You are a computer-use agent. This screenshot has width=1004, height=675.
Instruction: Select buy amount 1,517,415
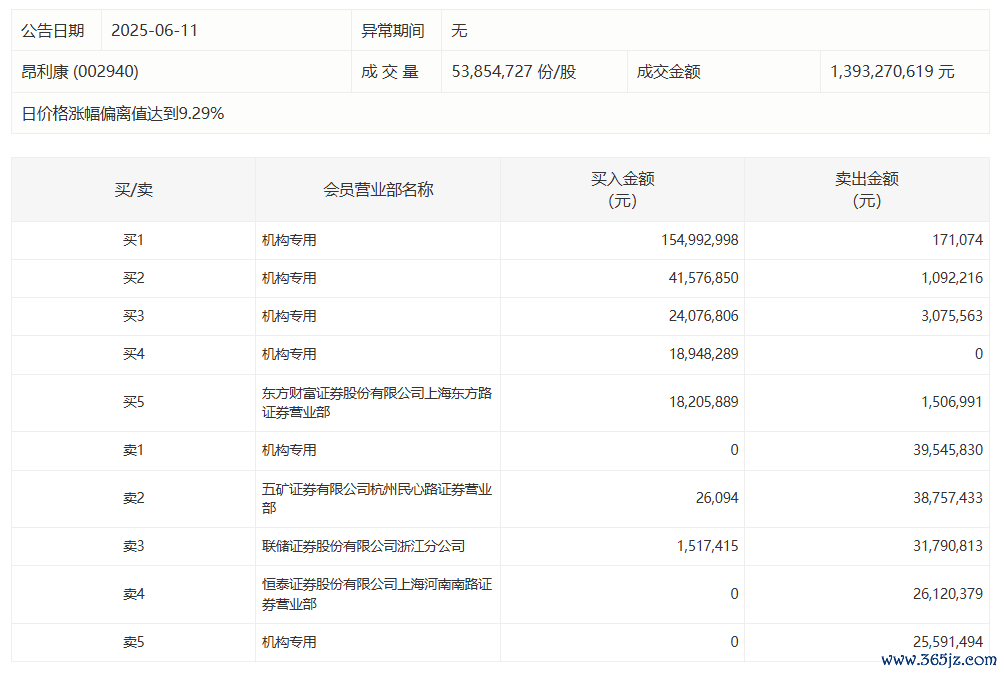tap(708, 546)
